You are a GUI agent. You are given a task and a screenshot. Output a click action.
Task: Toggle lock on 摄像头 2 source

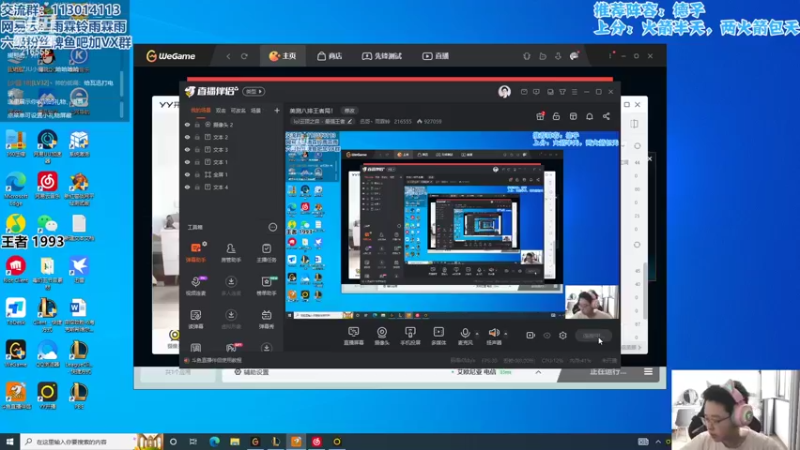pos(197,124)
